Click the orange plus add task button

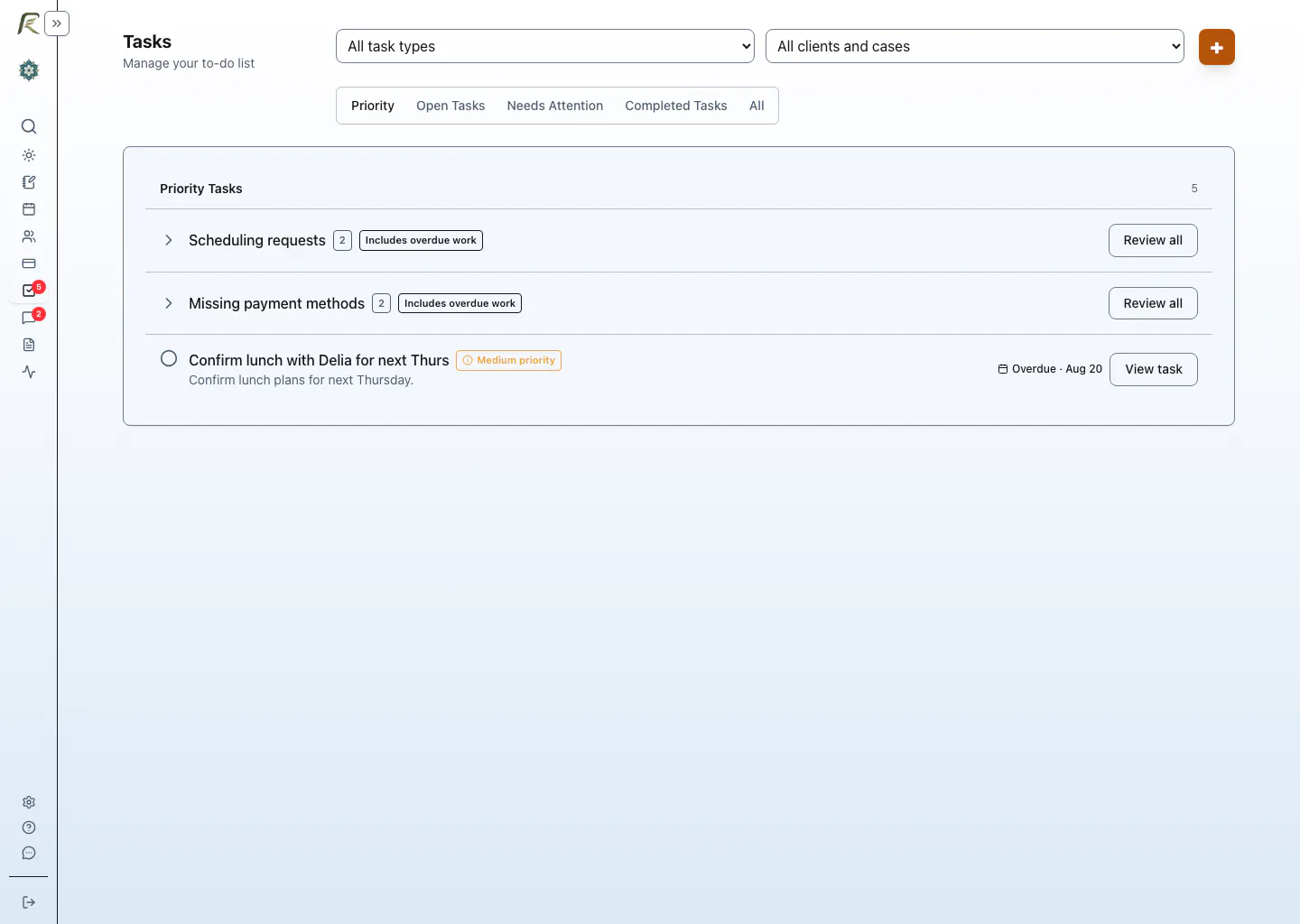1216,47
